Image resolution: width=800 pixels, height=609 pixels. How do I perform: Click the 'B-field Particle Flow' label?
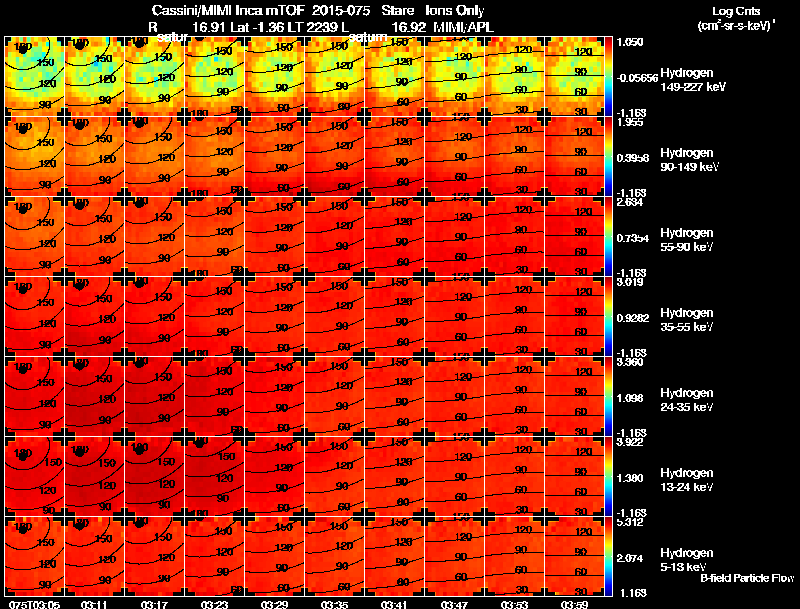click(x=747, y=578)
